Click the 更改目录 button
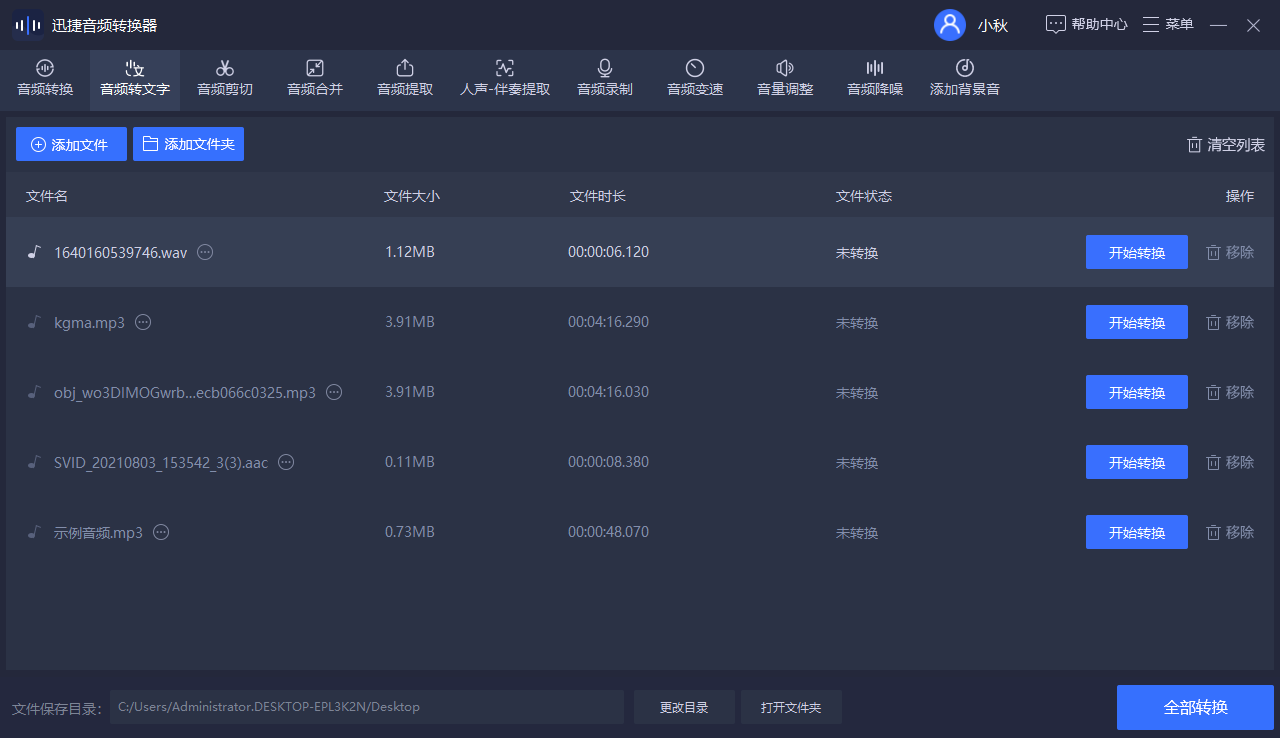Viewport: 1280px width, 738px height. (x=684, y=707)
